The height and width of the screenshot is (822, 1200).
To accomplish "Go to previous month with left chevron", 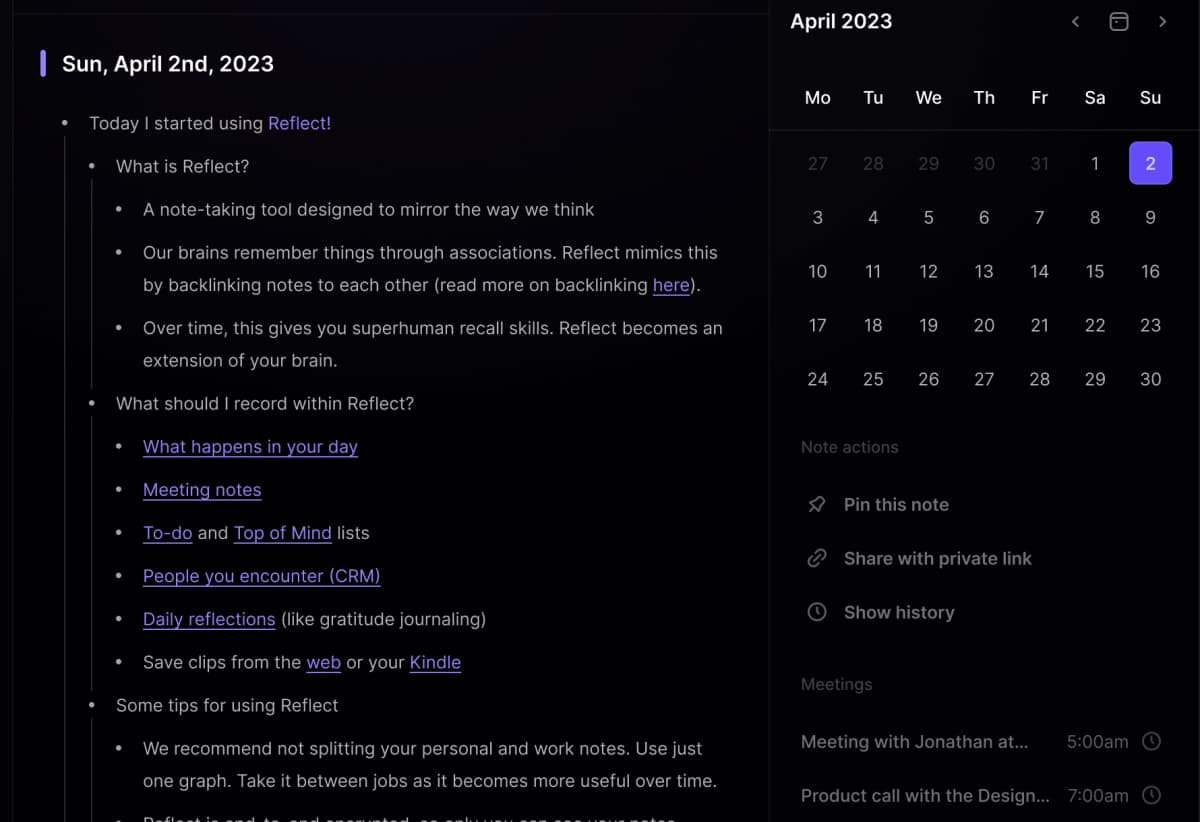I will (x=1075, y=21).
